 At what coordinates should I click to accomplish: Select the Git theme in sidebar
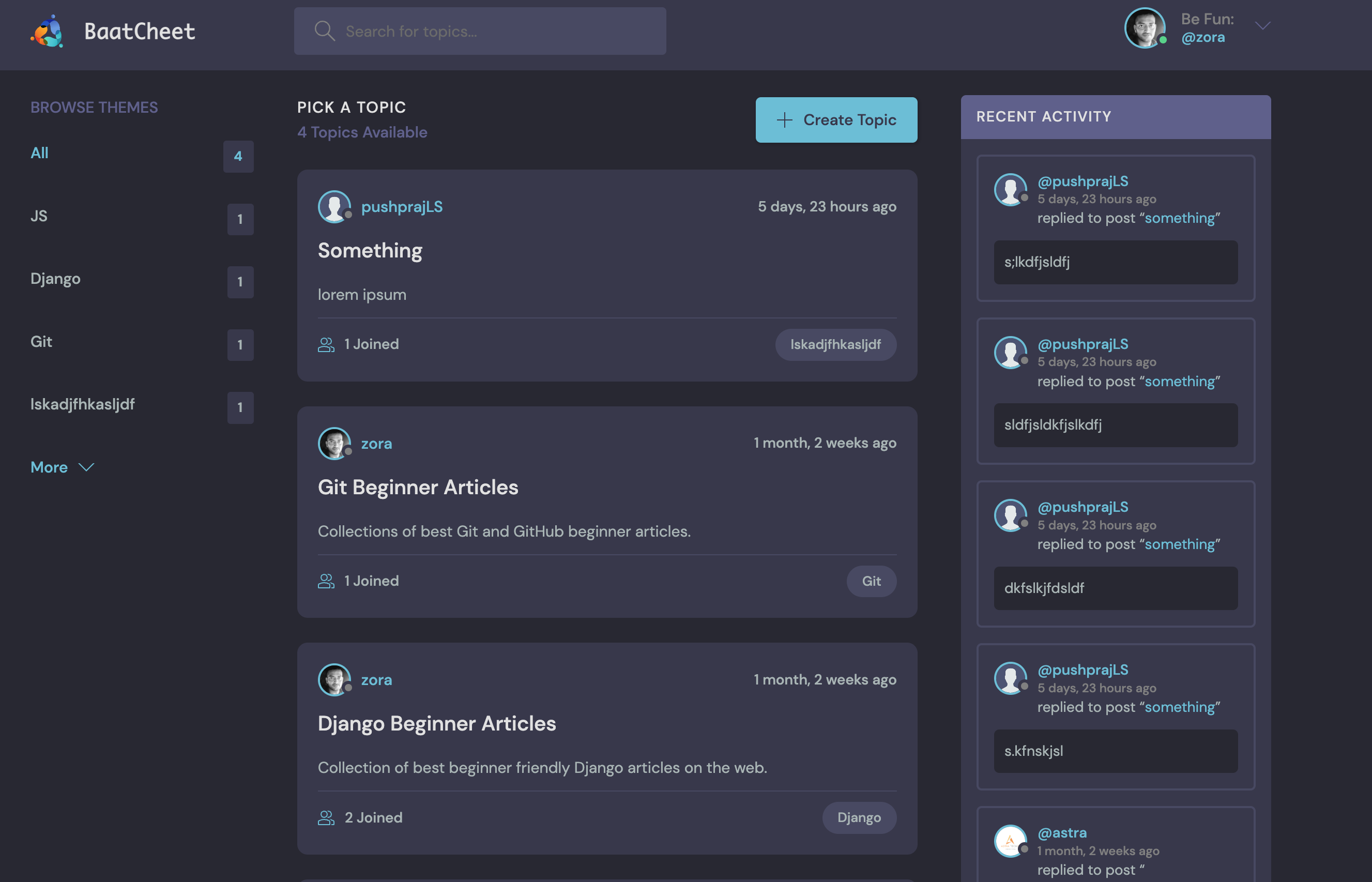41,342
